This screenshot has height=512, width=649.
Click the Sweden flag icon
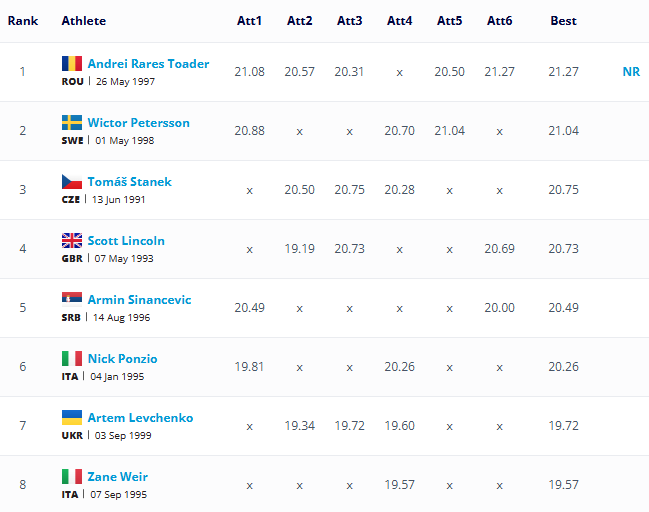click(x=71, y=123)
